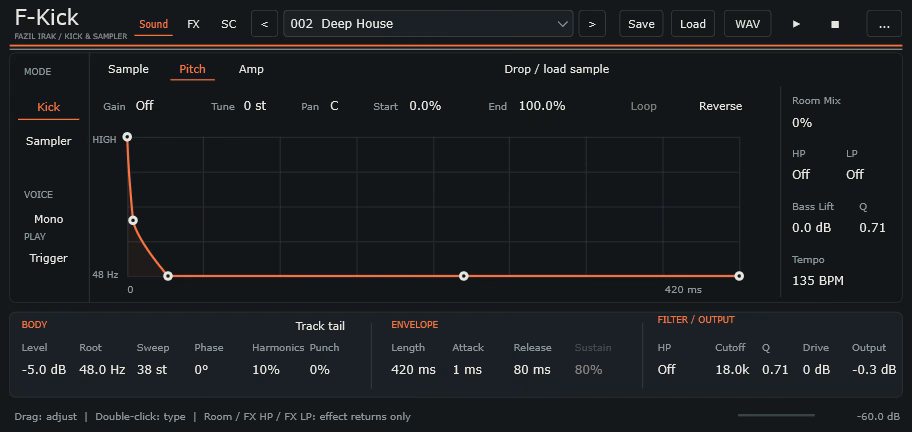
Task: Select Sampler mode
Action: [x=48, y=141]
